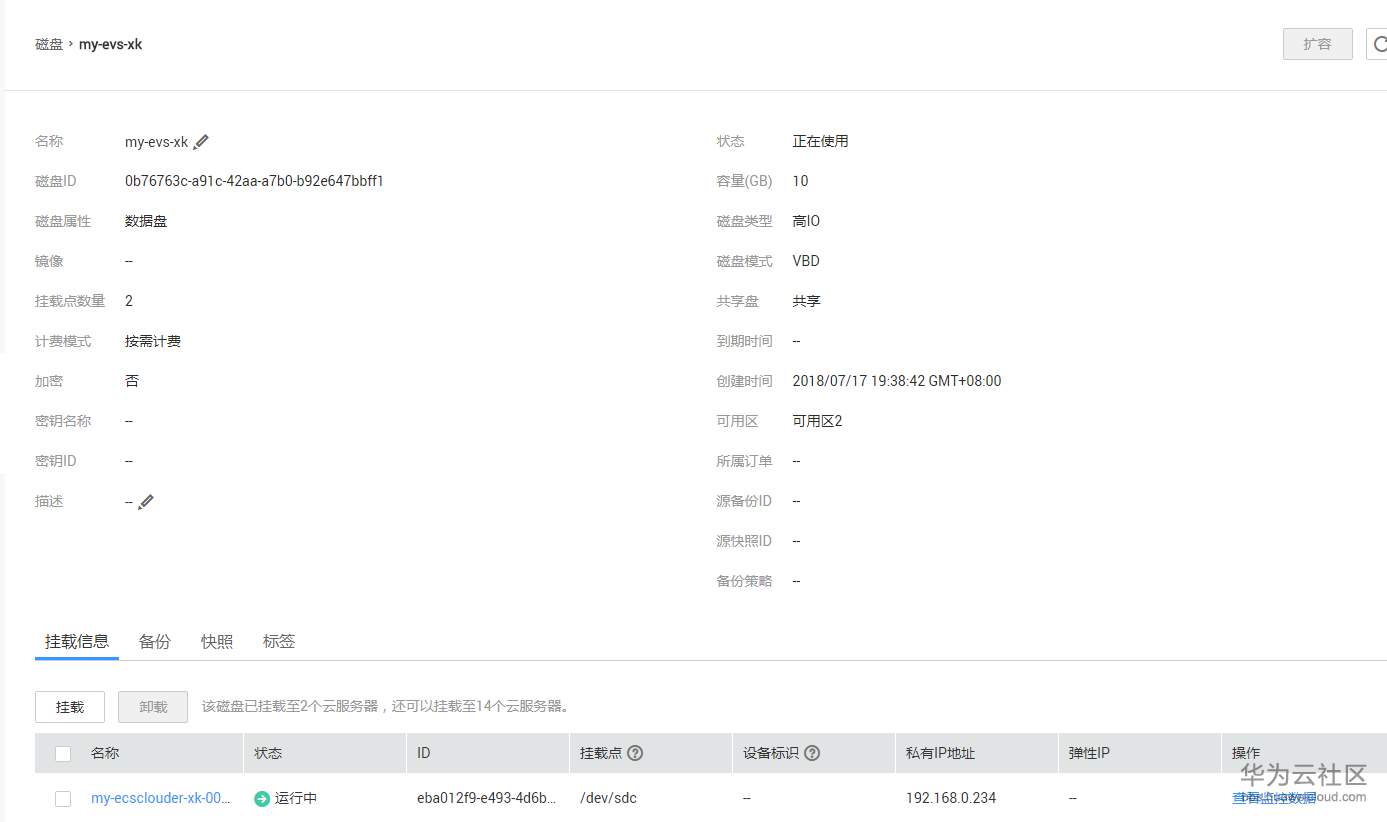Open the help tooltip beside 挂载点
This screenshot has height=822, width=1387.
pyautogui.click(x=636, y=752)
